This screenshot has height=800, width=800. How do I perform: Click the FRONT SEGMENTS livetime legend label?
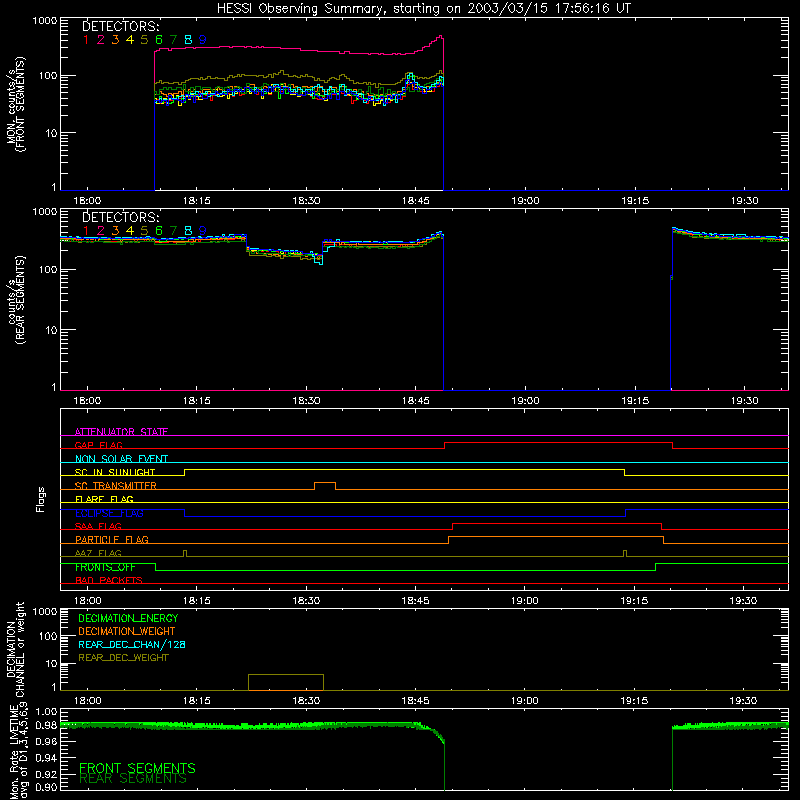[137, 768]
